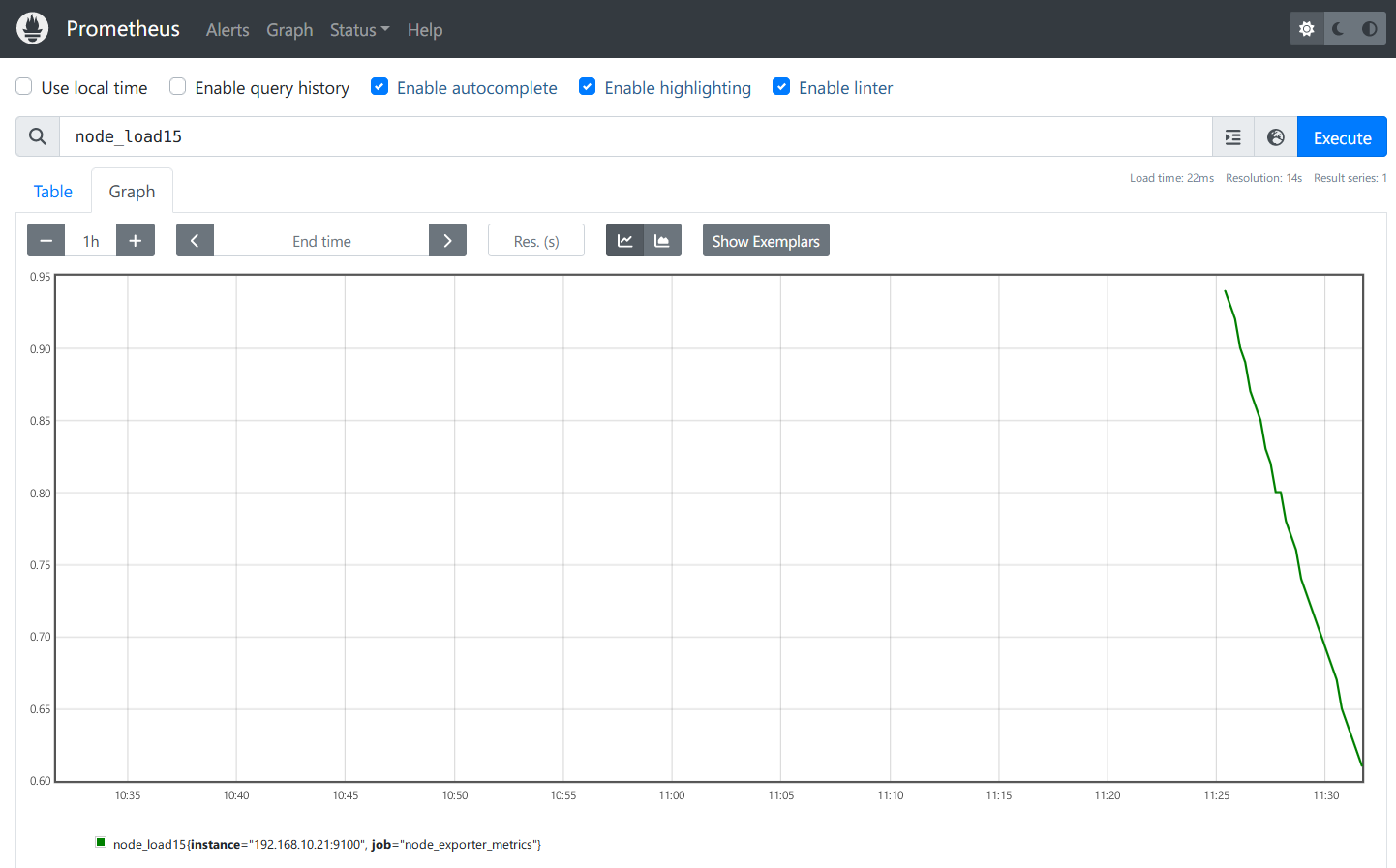Viewport: 1396px width, 868px height.
Task: Show stacked area graph
Action: click(662, 241)
